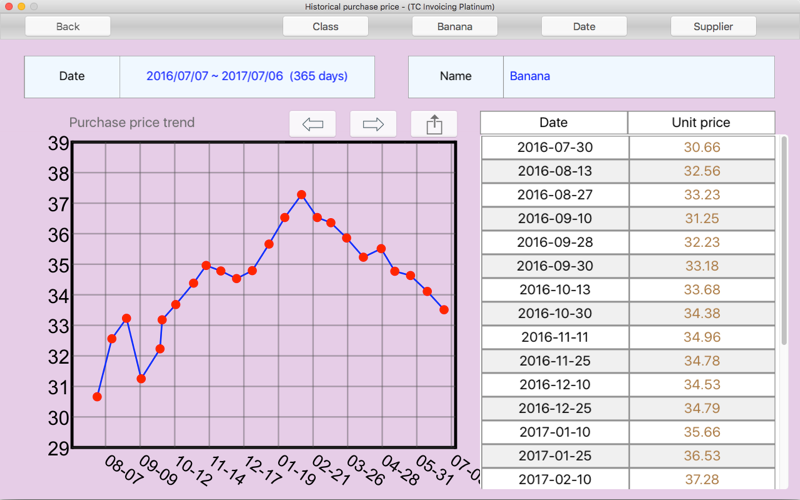
Task: Click the last data point on the chart
Action: click(444, 310)
